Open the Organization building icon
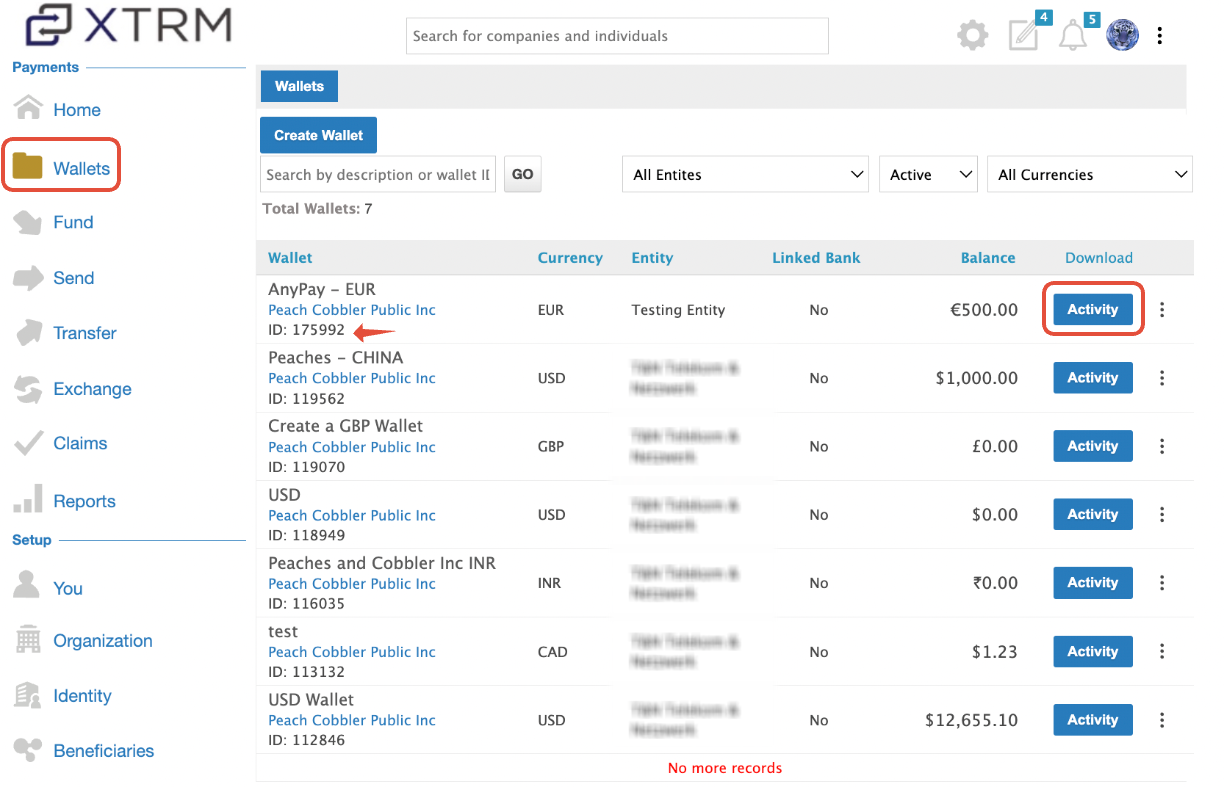 tap(28, 640)
